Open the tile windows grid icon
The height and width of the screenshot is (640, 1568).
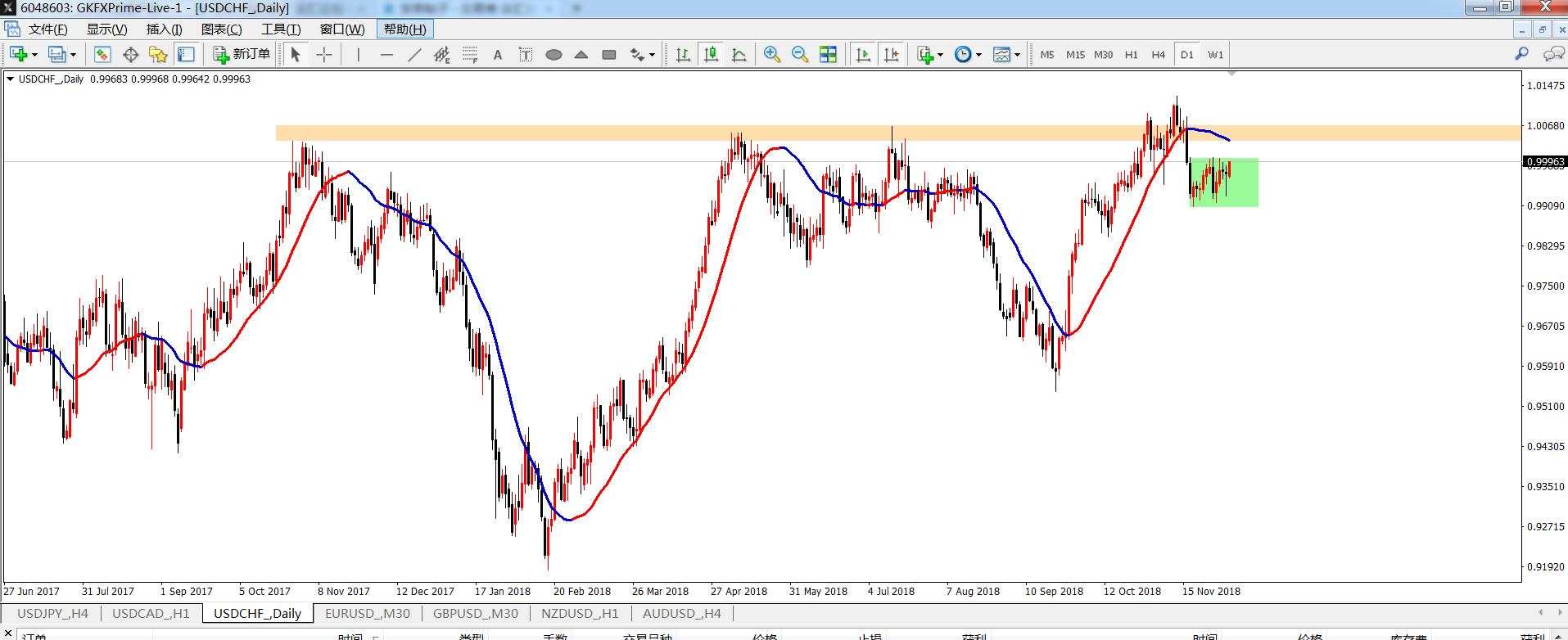point(828,55)
